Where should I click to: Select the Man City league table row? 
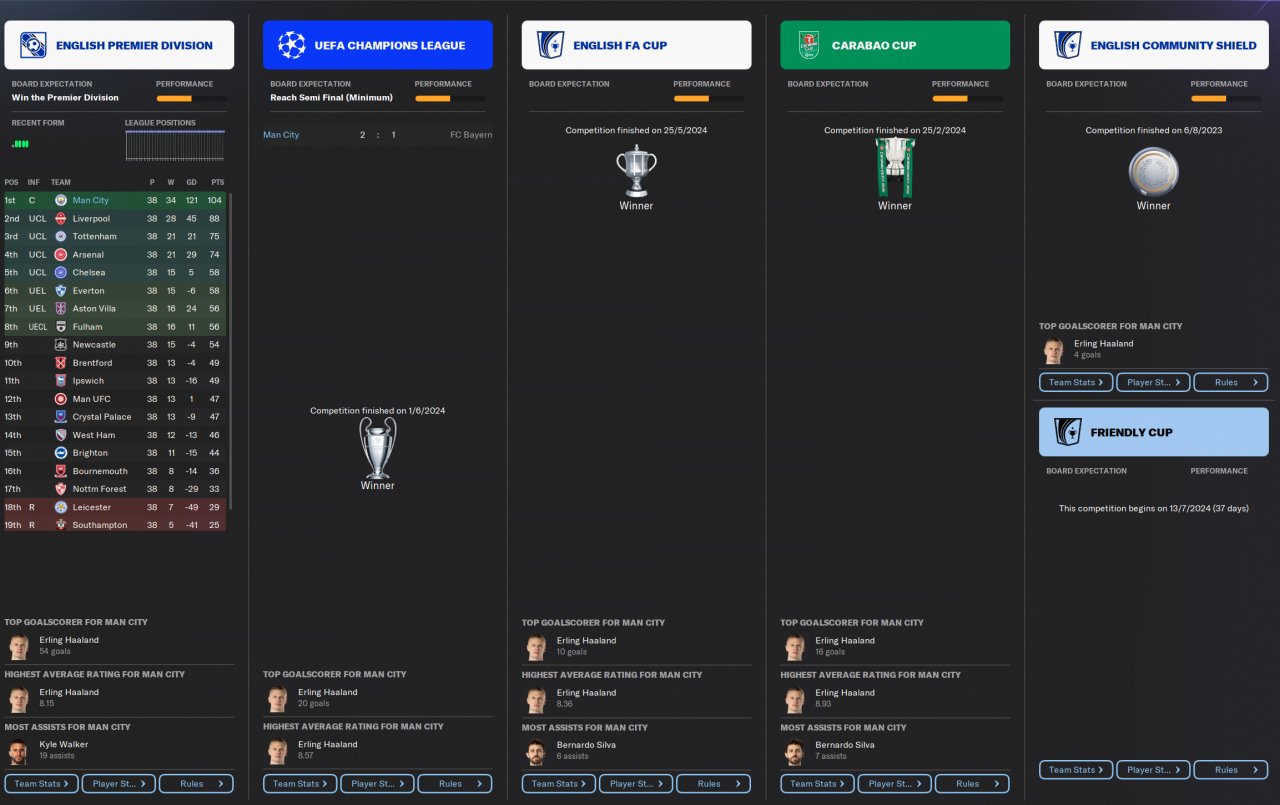115,200
